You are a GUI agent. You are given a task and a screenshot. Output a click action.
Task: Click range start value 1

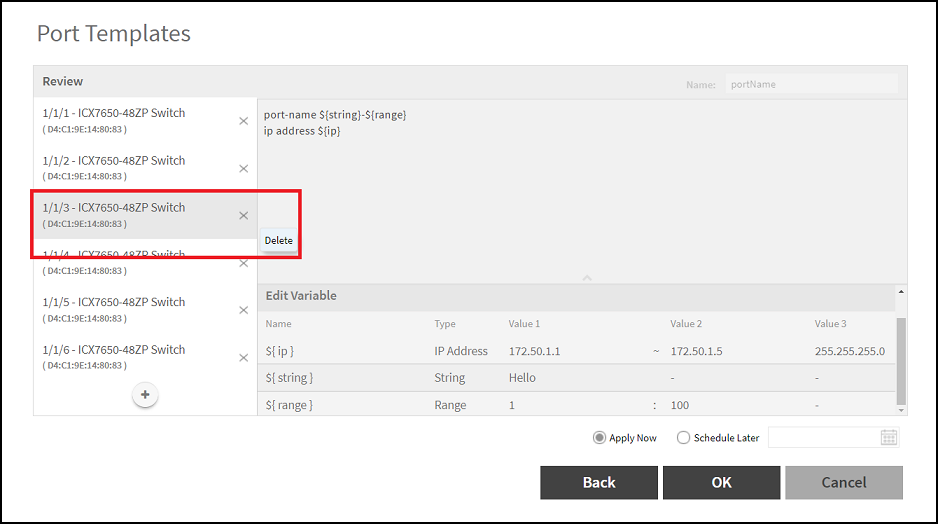click(x=512, y=405)
